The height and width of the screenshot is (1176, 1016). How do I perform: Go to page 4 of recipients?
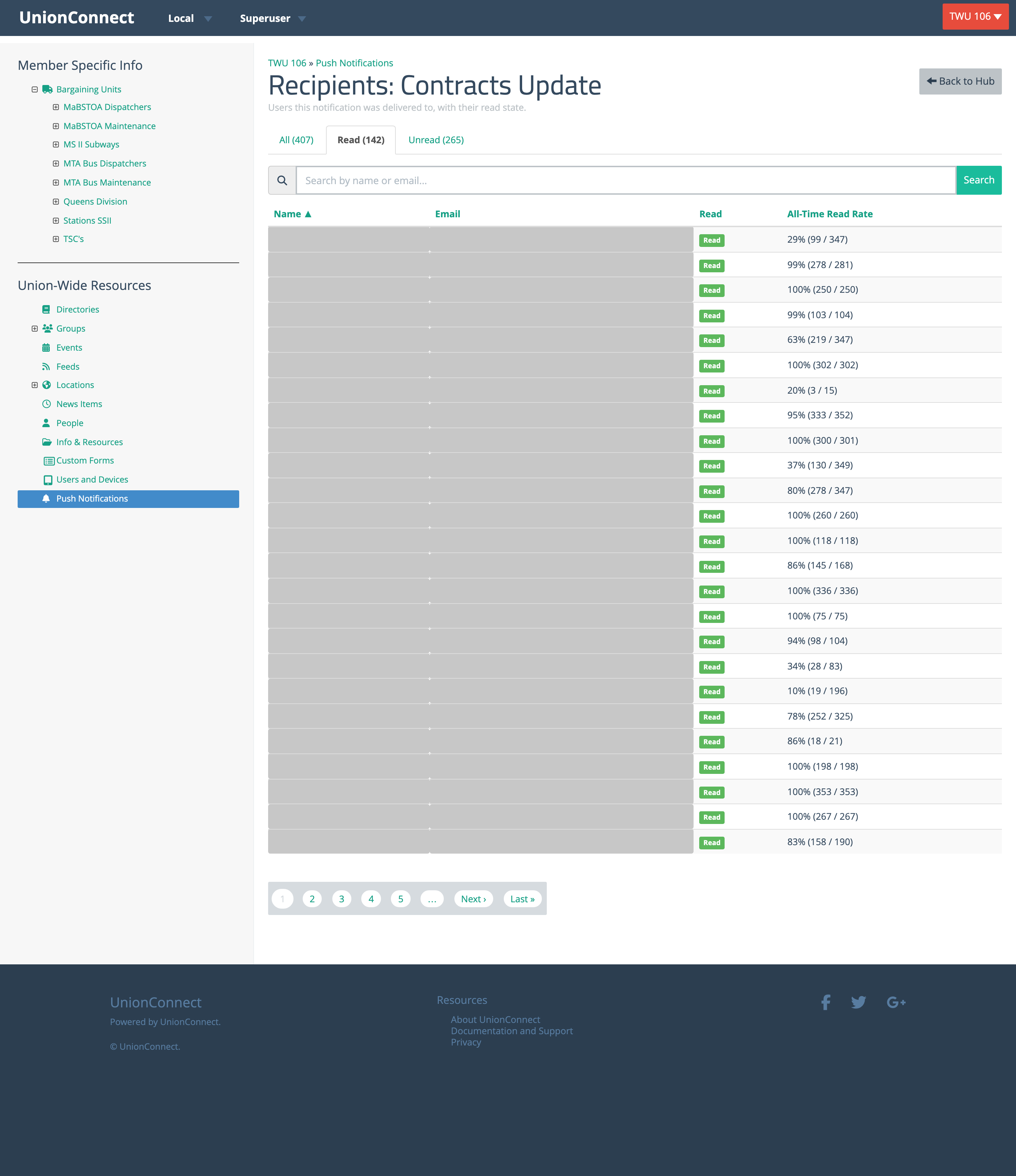(371, 898)
